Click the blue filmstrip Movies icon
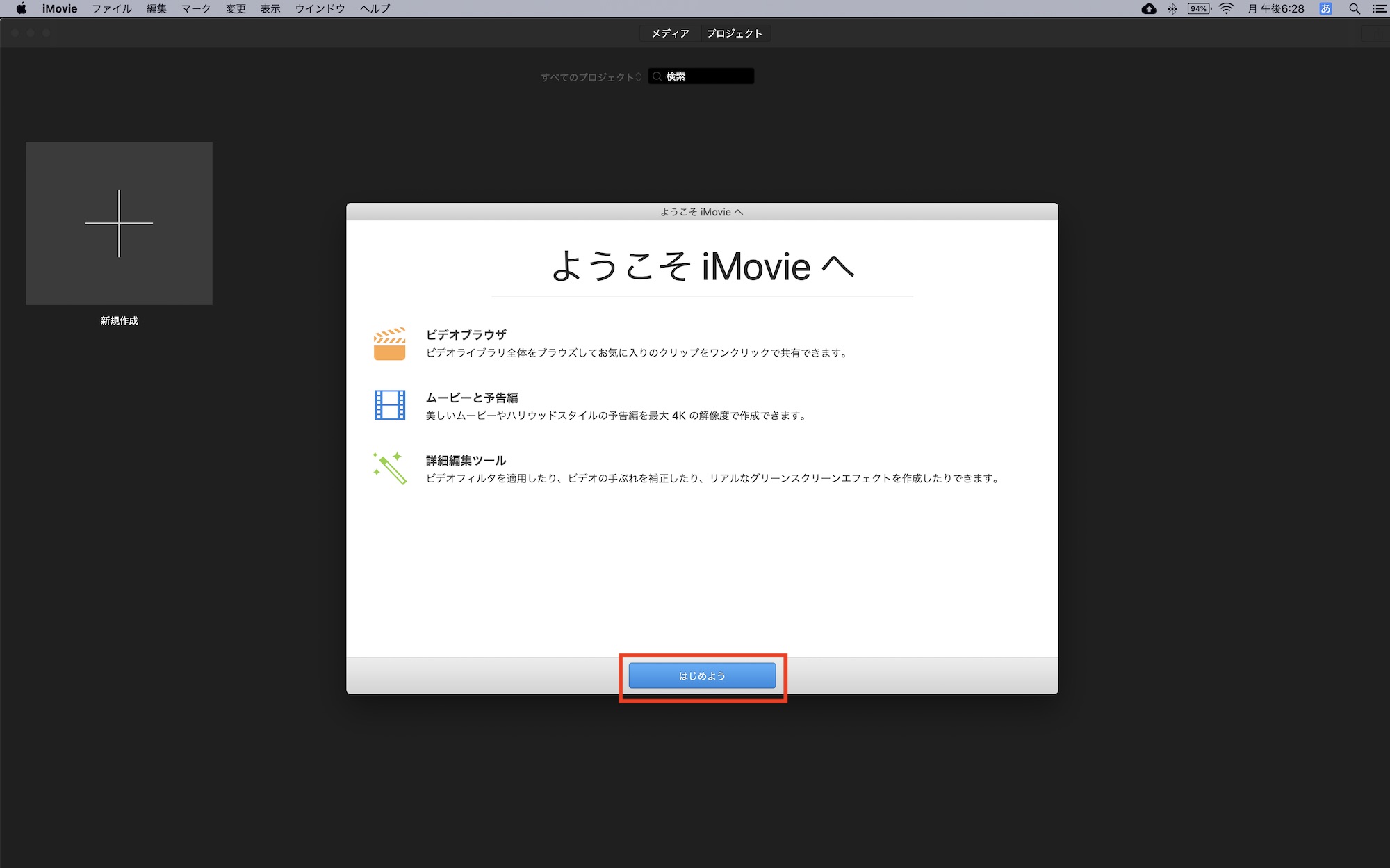 tap(389, 405)
